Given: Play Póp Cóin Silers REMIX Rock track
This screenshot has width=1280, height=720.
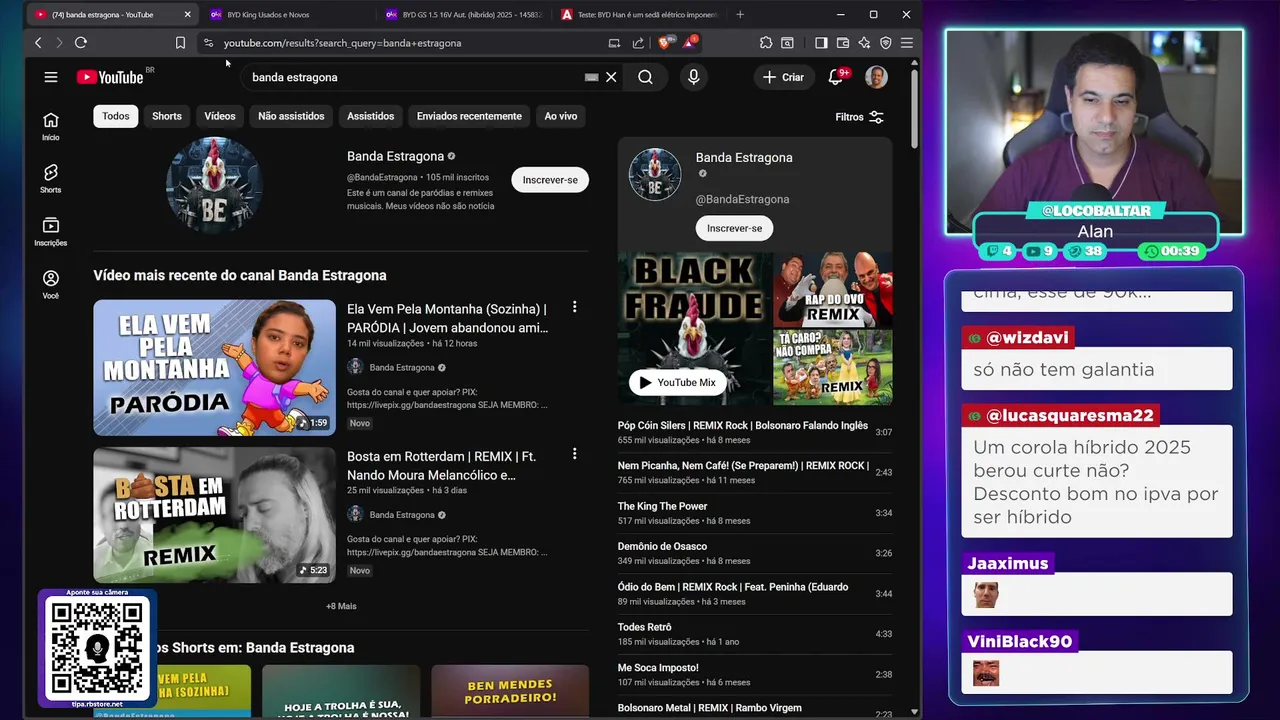Looking at the screenshot, I should pos(755,432).
